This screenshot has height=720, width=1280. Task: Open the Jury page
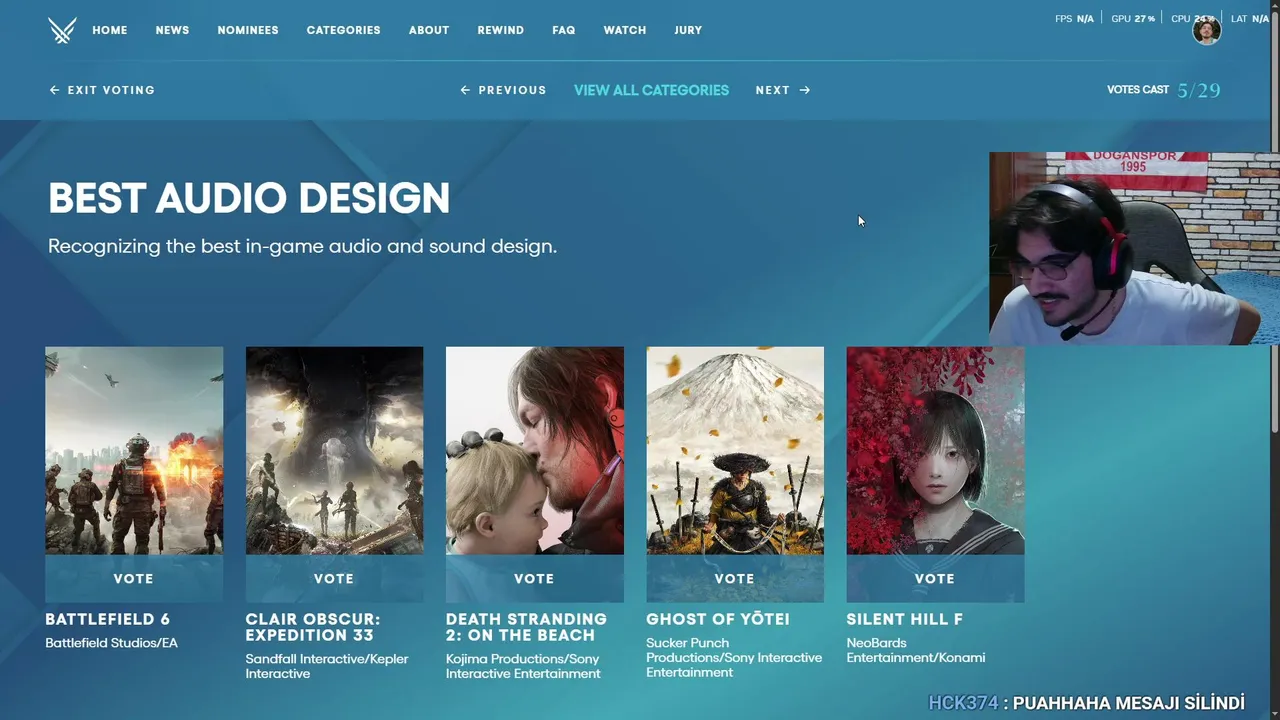coord(688,30)
